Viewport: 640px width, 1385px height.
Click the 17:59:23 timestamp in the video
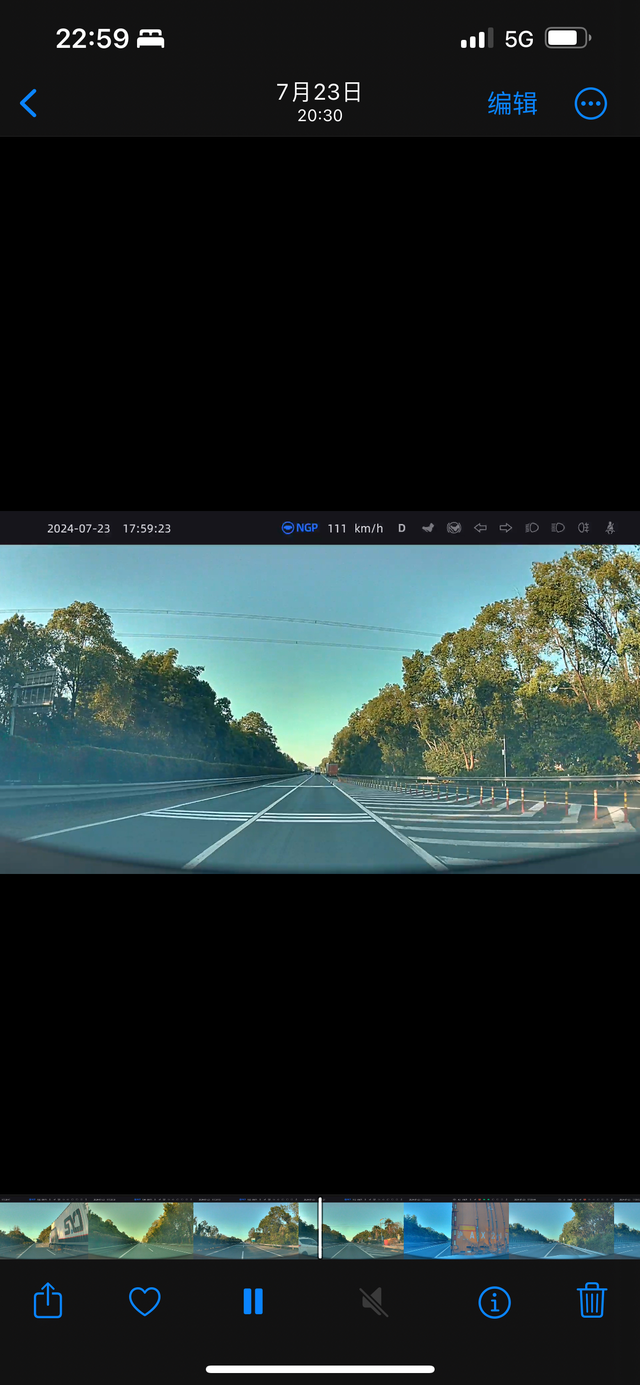(x=147, y=528)
